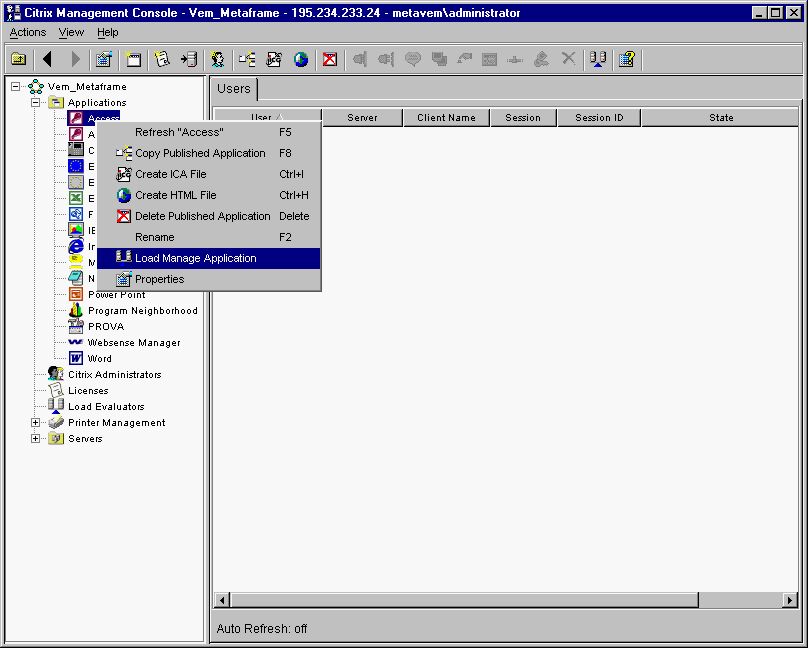Expand the Printer Management node
The width and height of the screenshot is (808, 648).
coord(36,422)
